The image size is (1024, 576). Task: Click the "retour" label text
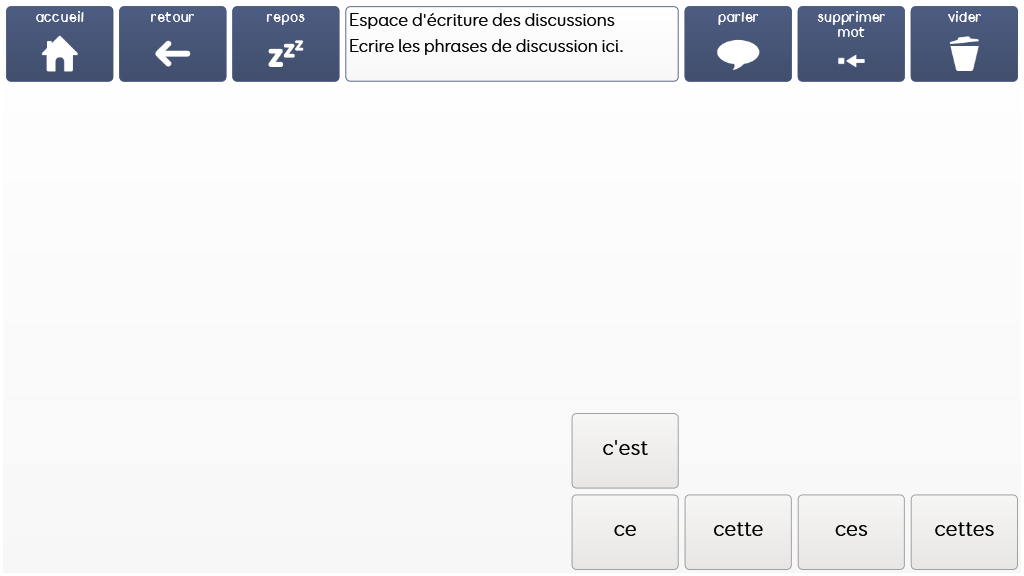pyautogui.click(x=172, y=17)
